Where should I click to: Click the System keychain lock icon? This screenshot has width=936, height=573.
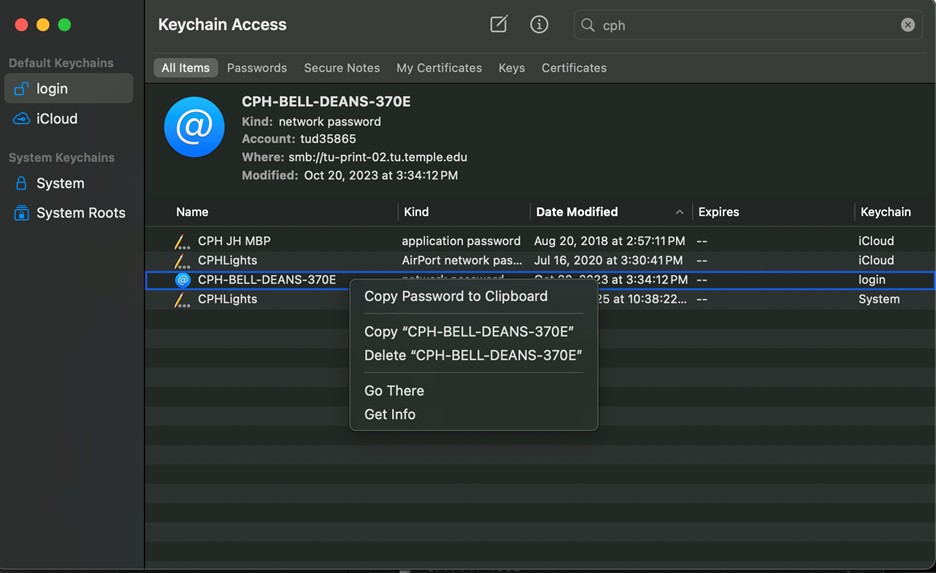21,184
